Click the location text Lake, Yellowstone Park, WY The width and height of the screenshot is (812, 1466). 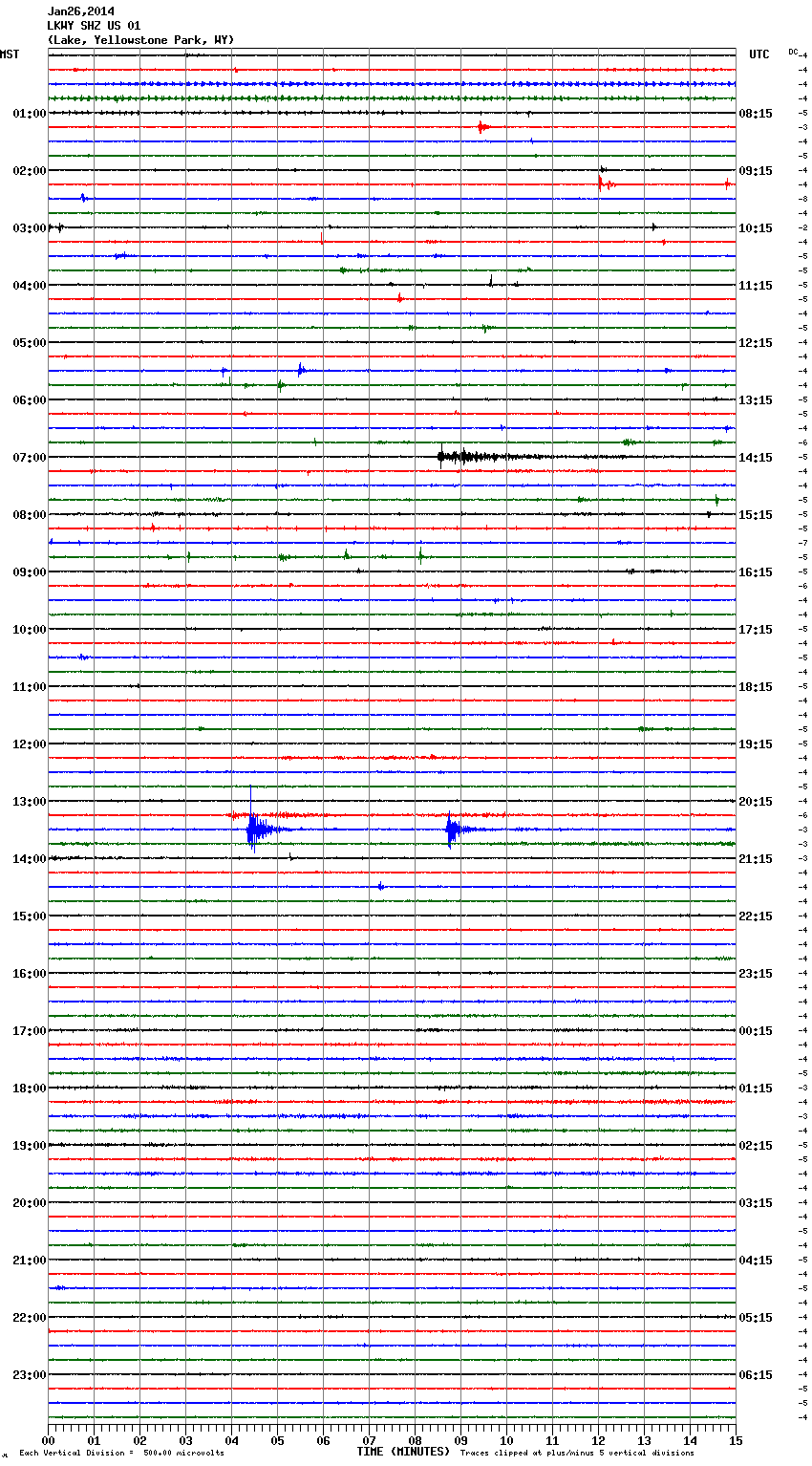140,40
